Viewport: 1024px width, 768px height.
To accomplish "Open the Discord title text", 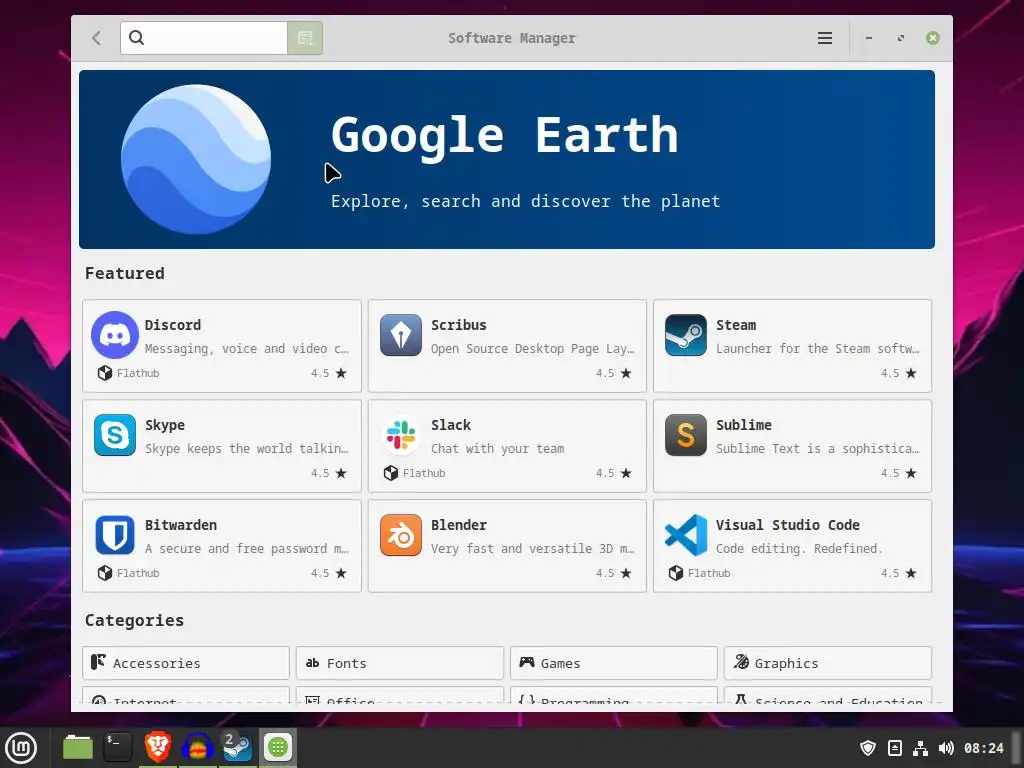I will pyautogui.click(x=173, y=325).
